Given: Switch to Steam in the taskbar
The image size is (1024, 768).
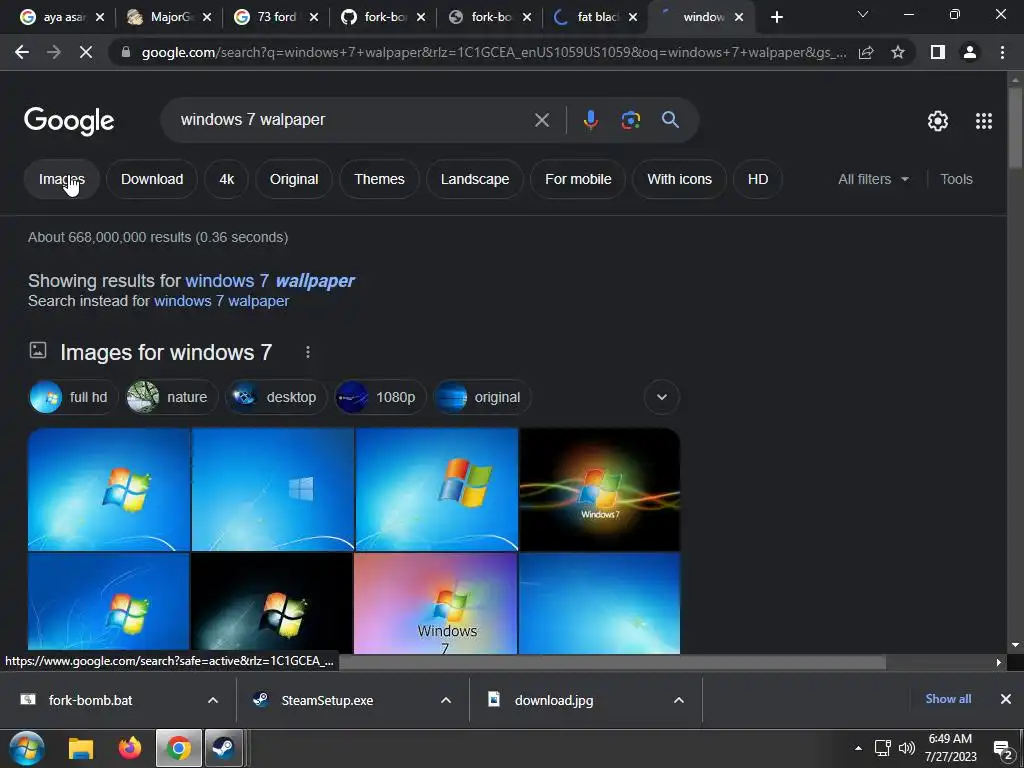Looking at the screenshot, I should pos(223,748).
